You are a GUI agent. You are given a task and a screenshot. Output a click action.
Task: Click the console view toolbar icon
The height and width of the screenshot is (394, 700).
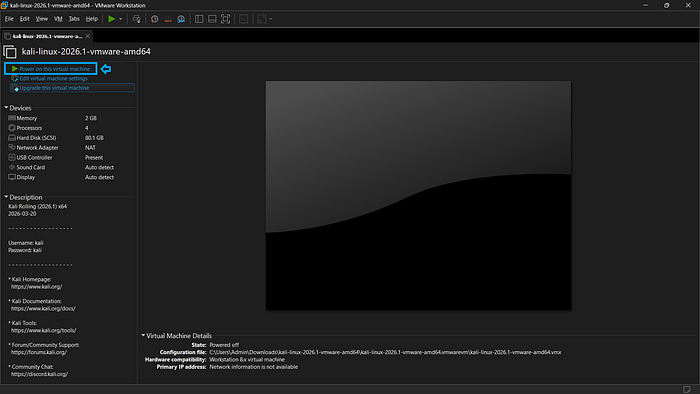pos(244,19)
